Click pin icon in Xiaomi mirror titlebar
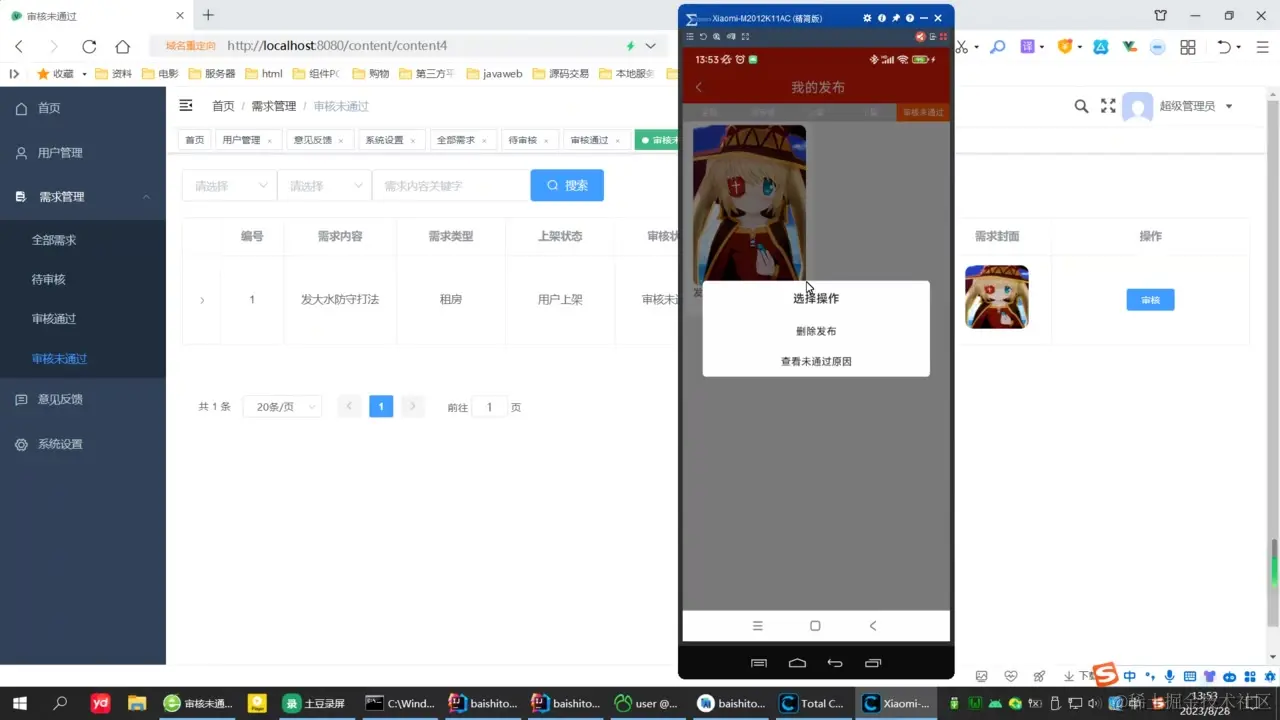Screen dimensions: 1280x720 tap(896, 18)
